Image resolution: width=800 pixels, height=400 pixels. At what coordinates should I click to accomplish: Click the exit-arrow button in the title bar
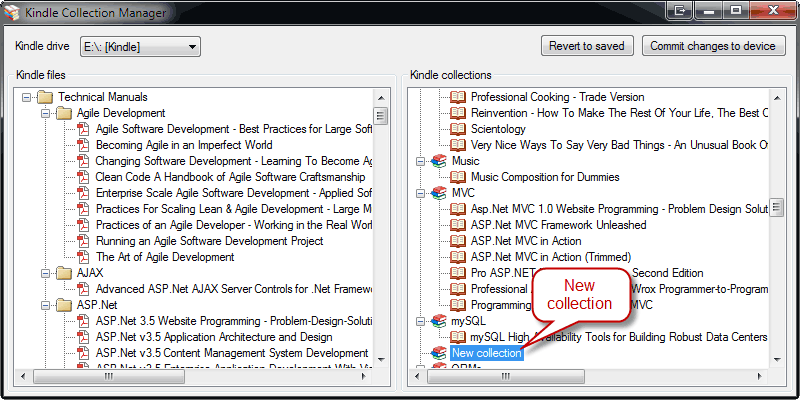click(x=680, y=10)
